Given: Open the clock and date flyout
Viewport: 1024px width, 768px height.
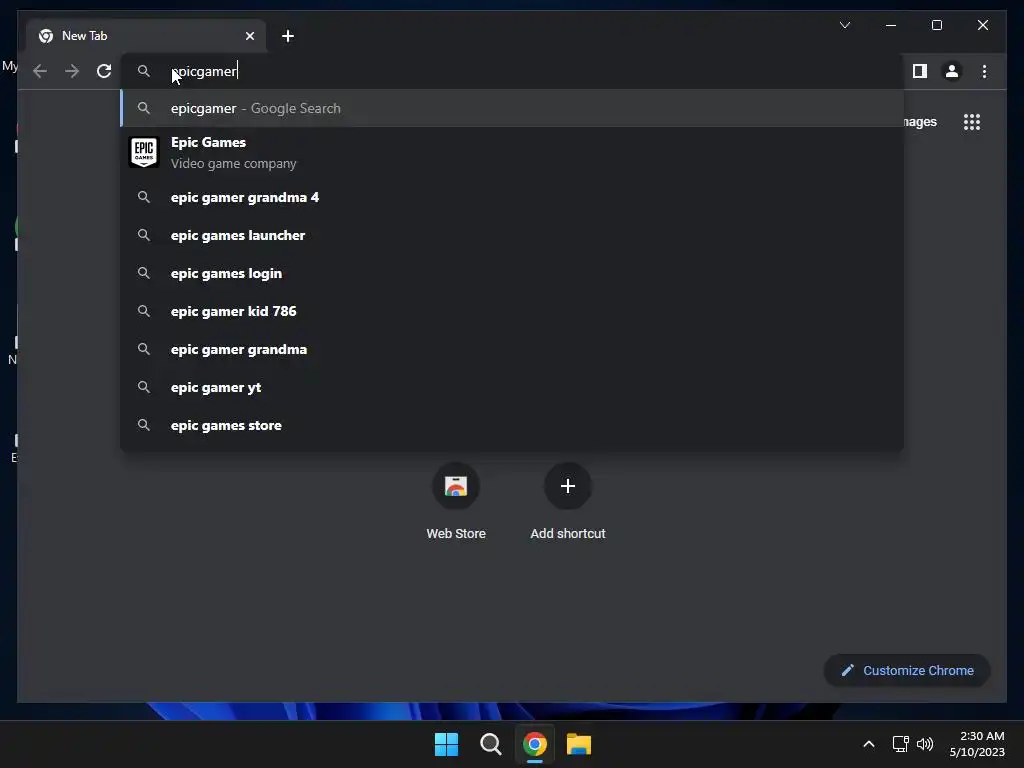Looking at the screenshot, I should pyautogui.click(x=977, y=744).
